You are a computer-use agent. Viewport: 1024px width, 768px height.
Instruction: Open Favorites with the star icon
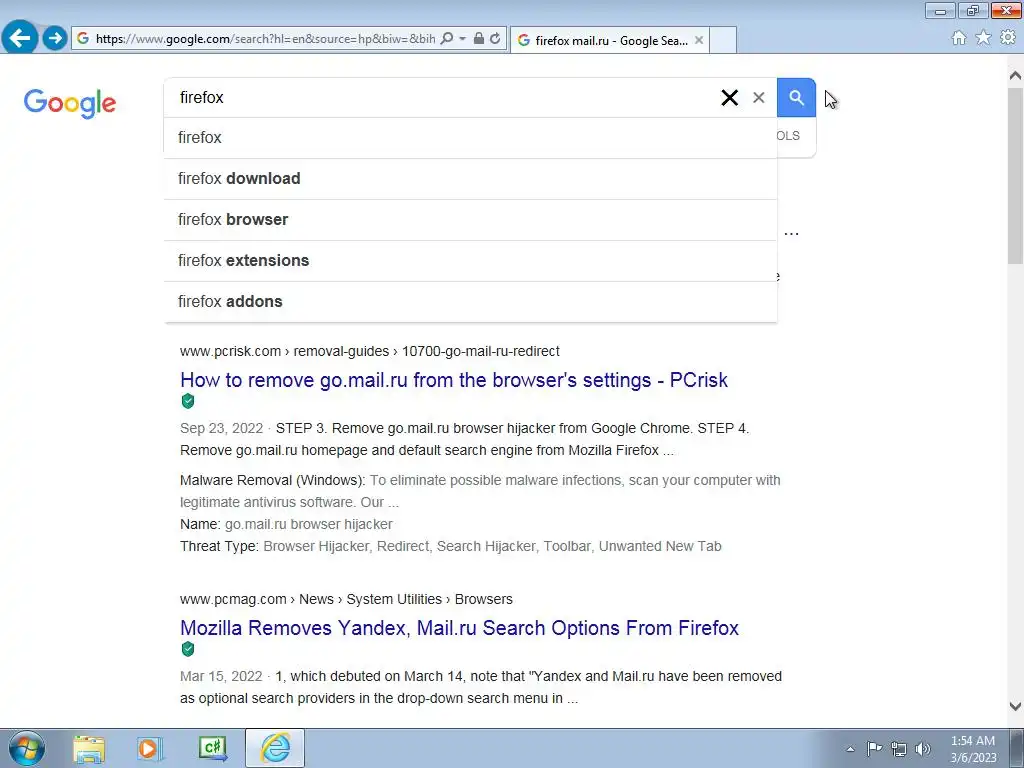coord(983,38)
